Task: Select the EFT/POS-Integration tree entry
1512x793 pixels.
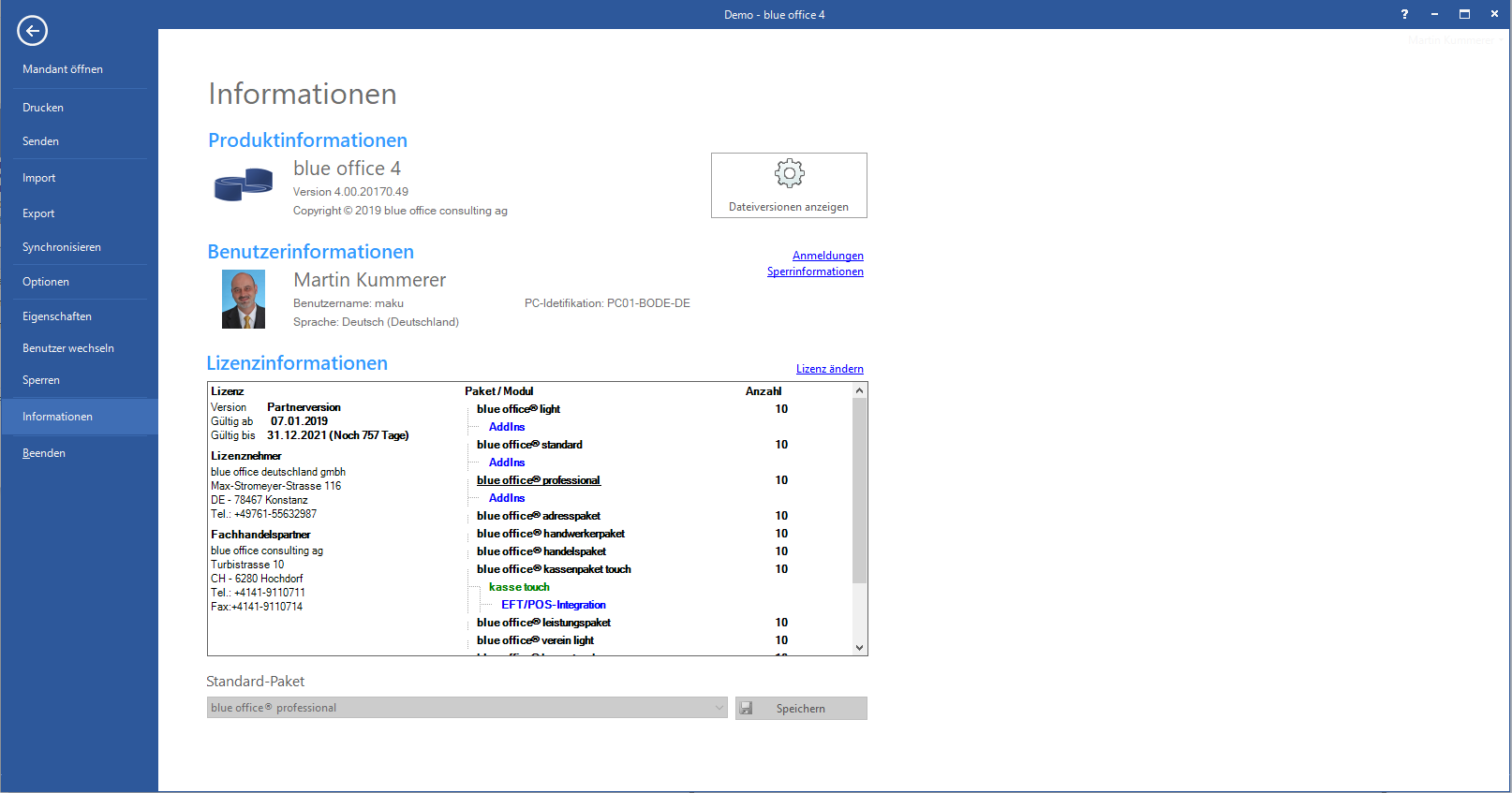Action: click(x=553, y=605)
